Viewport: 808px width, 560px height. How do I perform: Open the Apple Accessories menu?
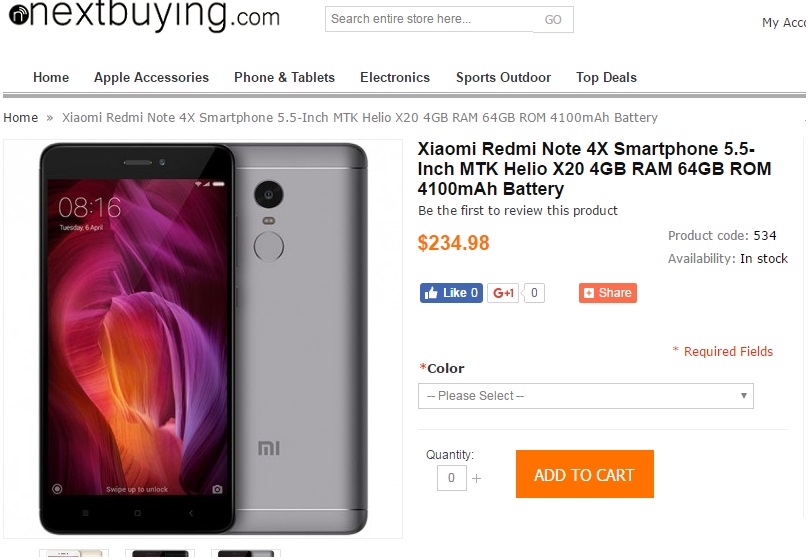pos(152,77)
